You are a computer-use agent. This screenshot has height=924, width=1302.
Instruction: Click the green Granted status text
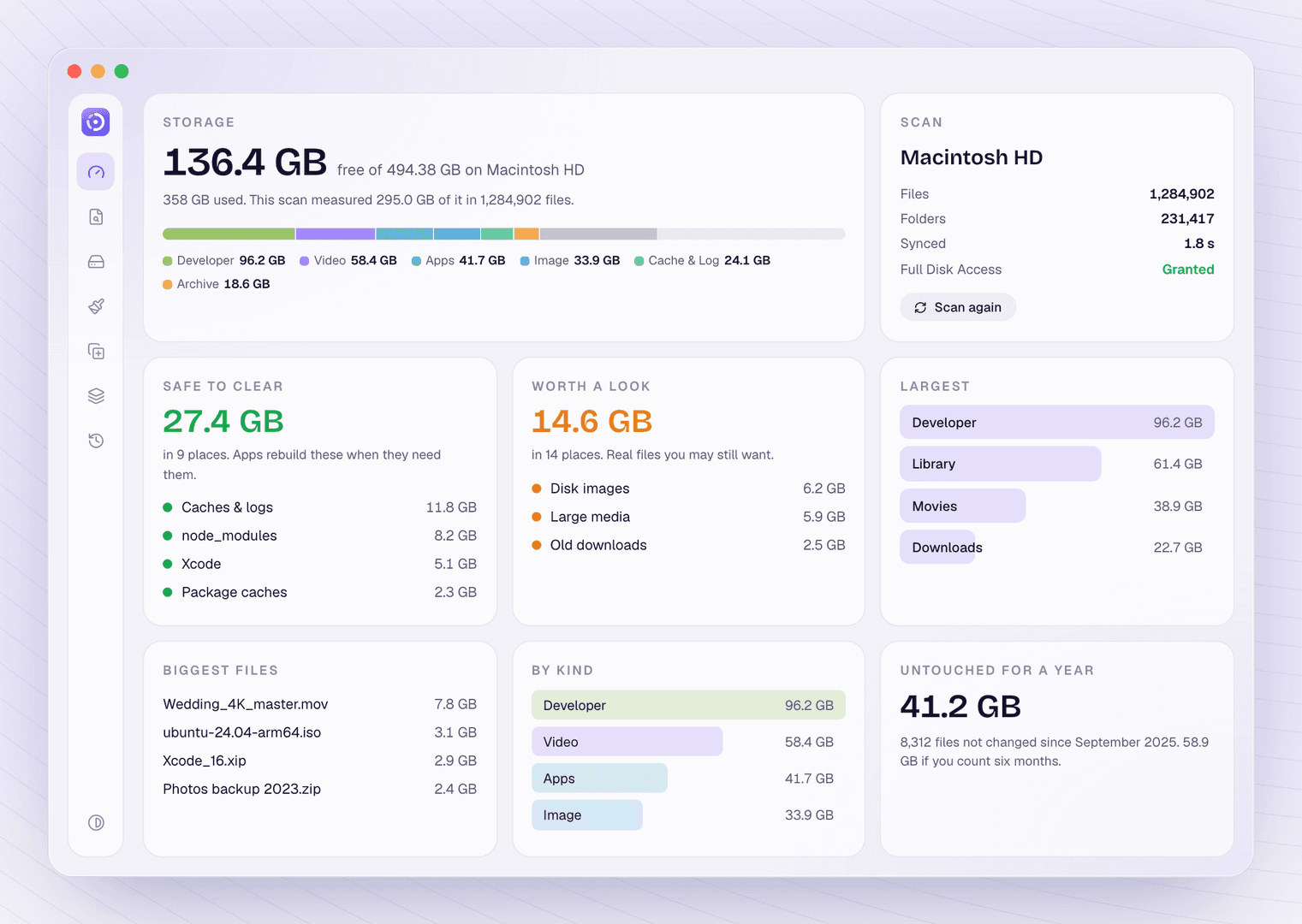1188,269
